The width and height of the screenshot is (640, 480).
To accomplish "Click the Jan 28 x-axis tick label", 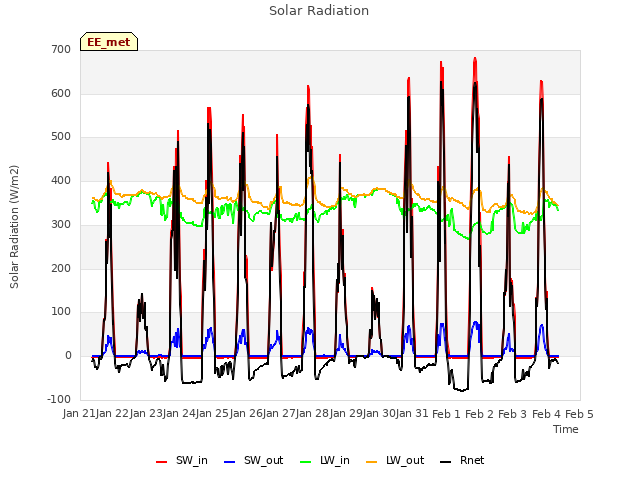I will tap(312, 413).
